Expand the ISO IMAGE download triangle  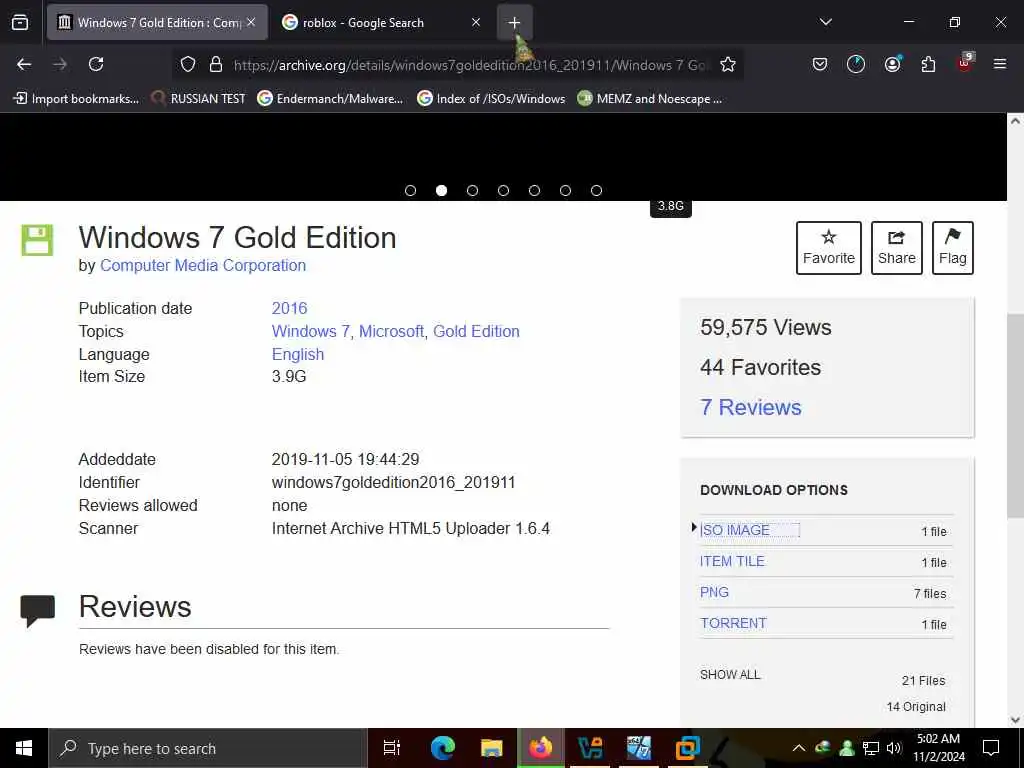point(694,527)
